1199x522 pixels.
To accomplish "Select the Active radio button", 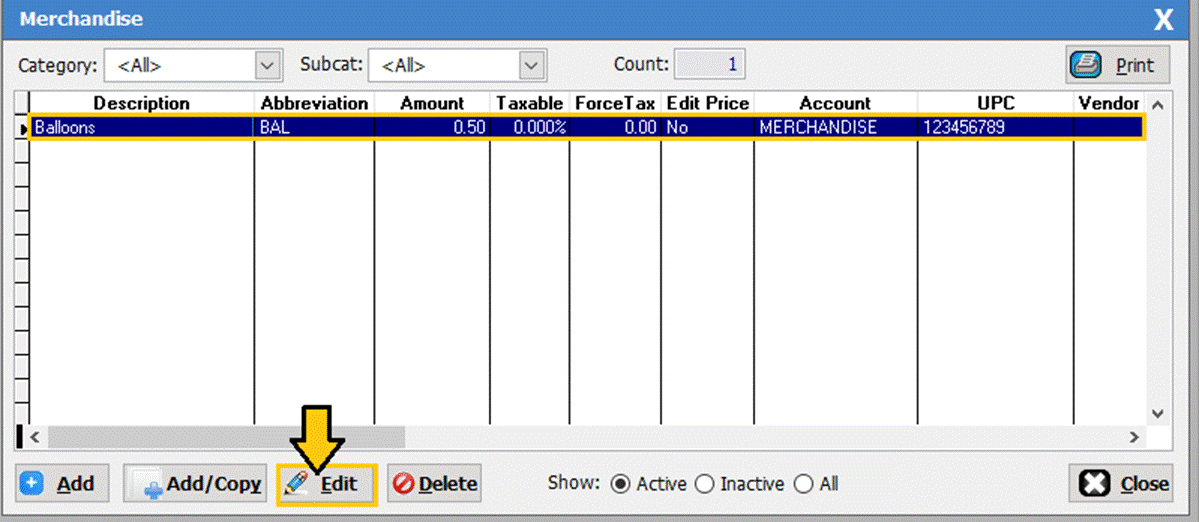I will [620, 484].
